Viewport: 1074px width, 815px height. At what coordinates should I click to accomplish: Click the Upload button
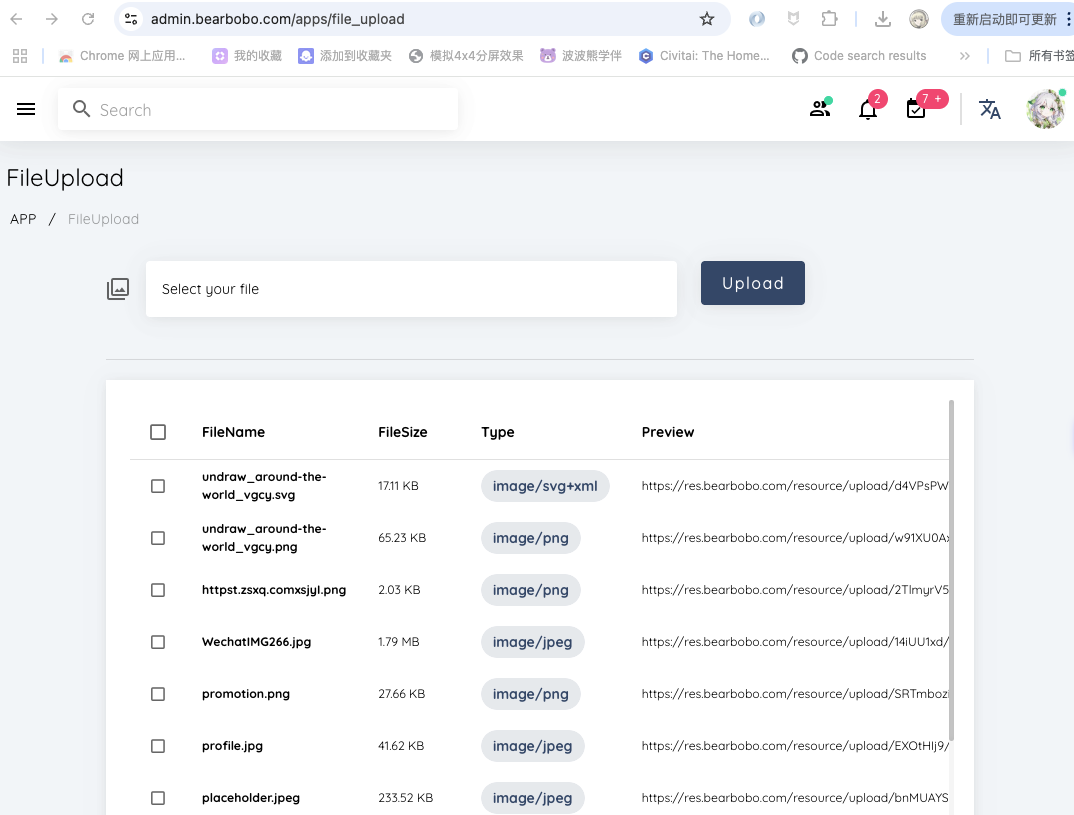[x=752, y=283]
